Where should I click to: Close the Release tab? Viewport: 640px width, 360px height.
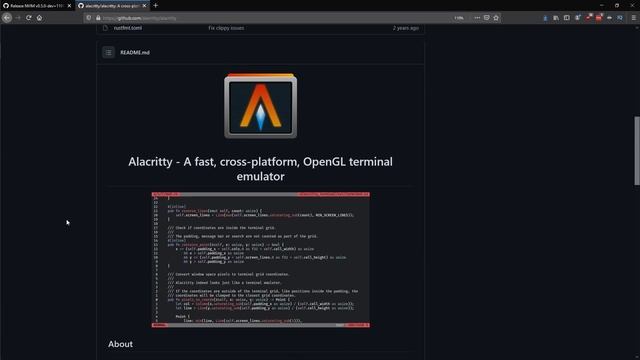coord(69,6)
